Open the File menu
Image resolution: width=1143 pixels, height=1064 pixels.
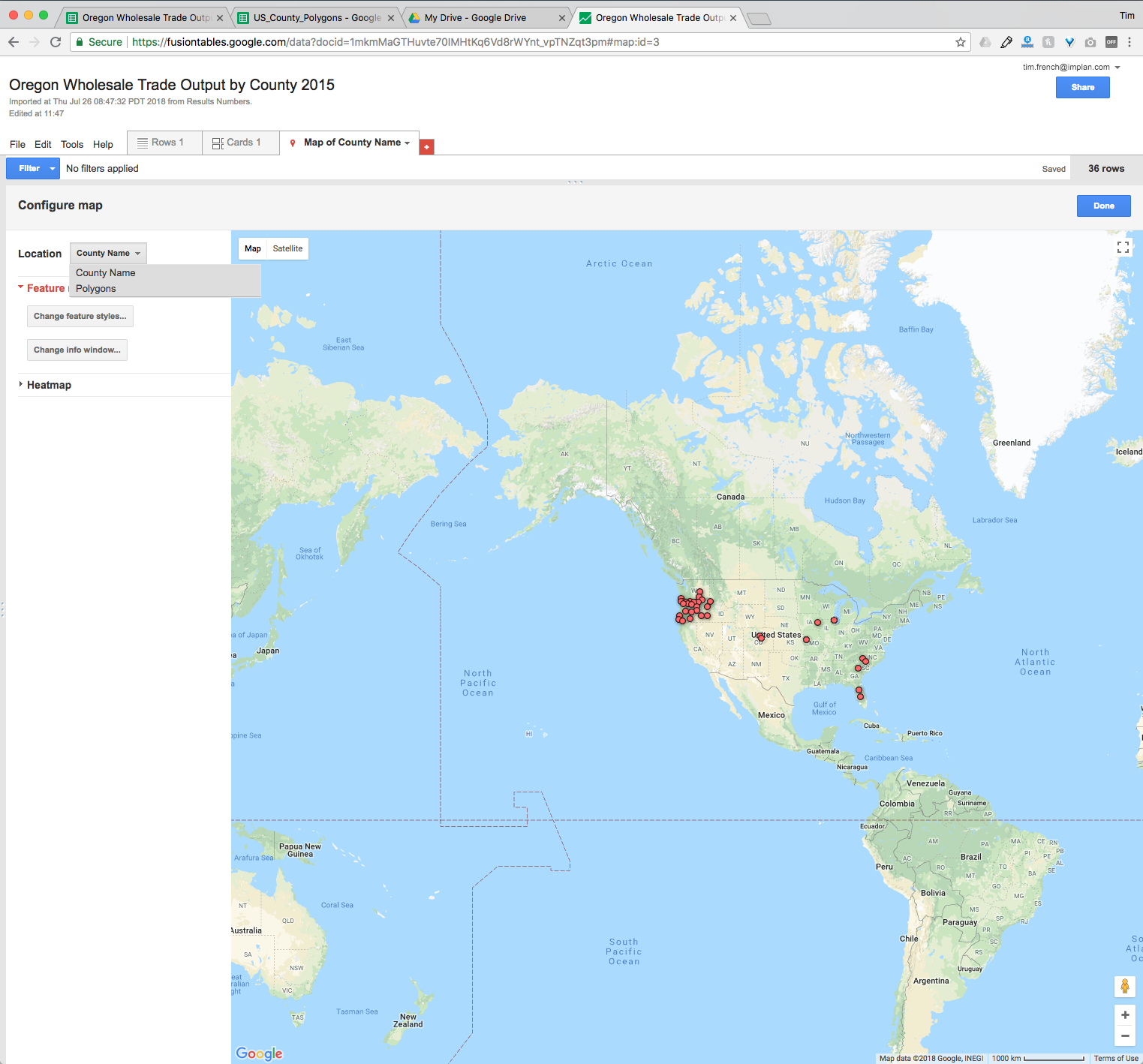tap(17, 145)
